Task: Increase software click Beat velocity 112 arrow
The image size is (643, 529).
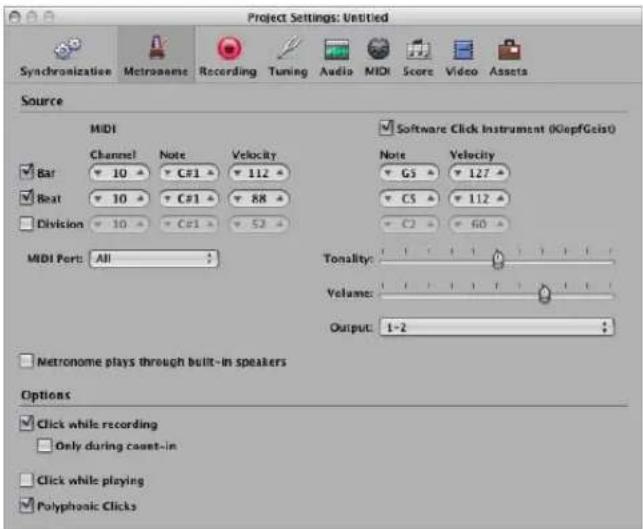Action: (x=500, y=199)
